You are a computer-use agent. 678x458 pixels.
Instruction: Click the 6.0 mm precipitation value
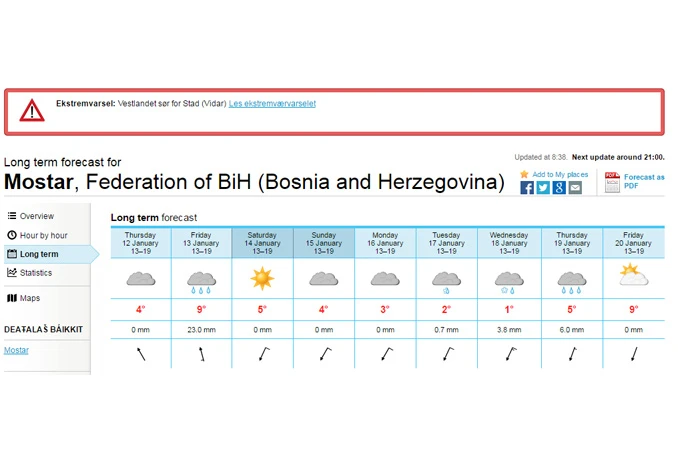click(x=572, y=330)
